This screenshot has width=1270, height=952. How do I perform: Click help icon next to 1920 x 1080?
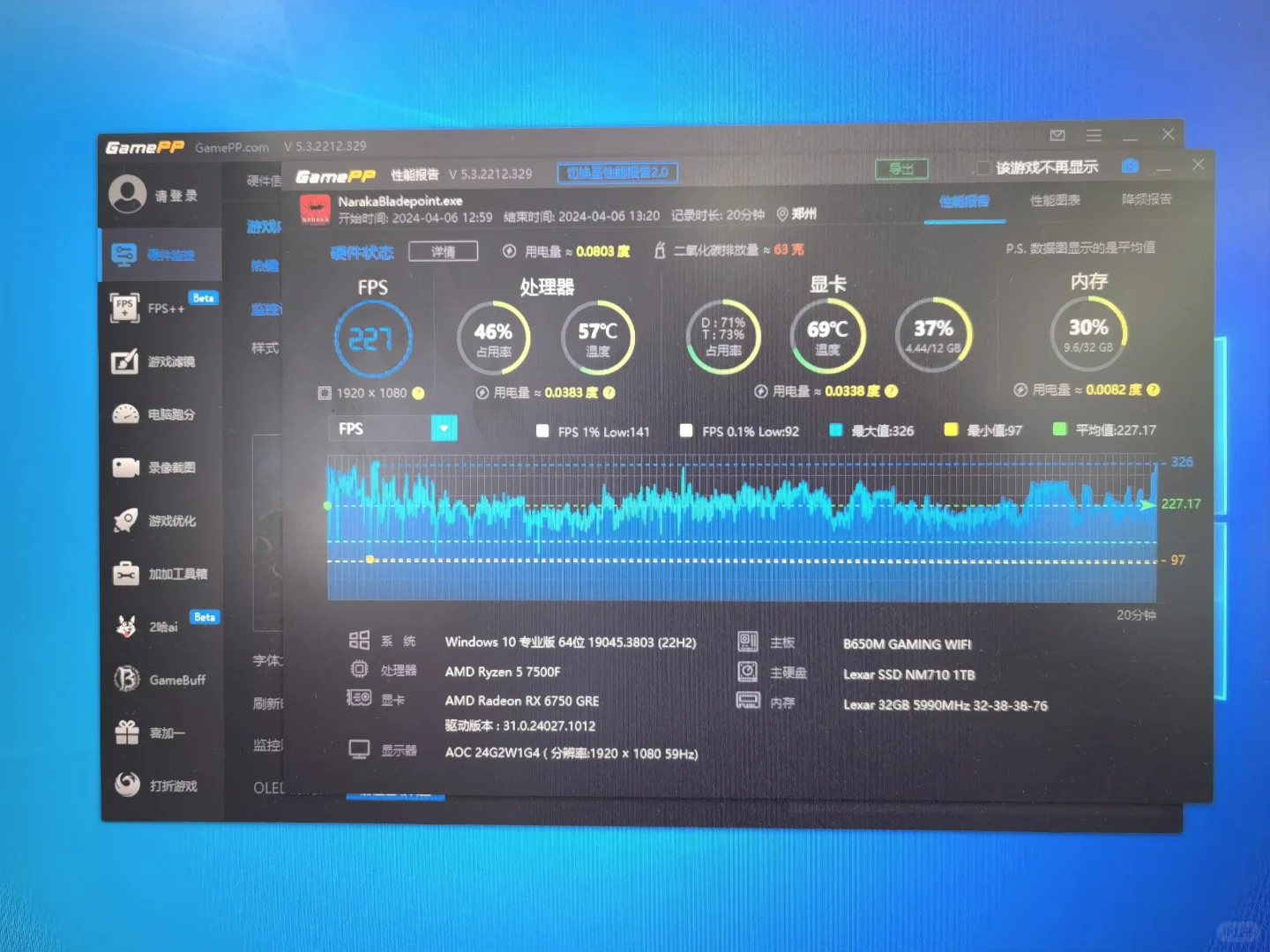[418, 393]
